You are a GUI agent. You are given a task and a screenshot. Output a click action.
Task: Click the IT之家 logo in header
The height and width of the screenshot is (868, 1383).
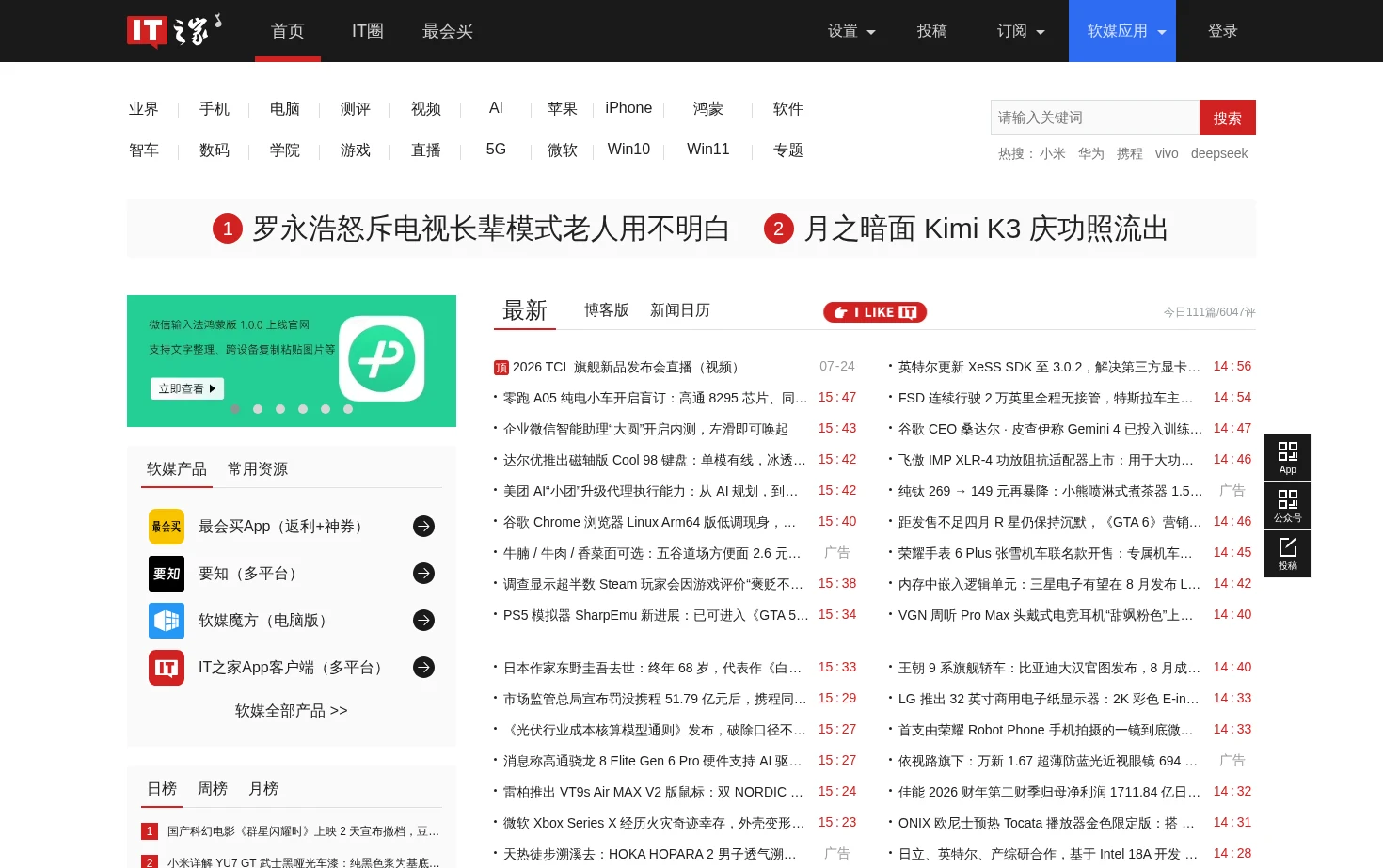(174, 30)
